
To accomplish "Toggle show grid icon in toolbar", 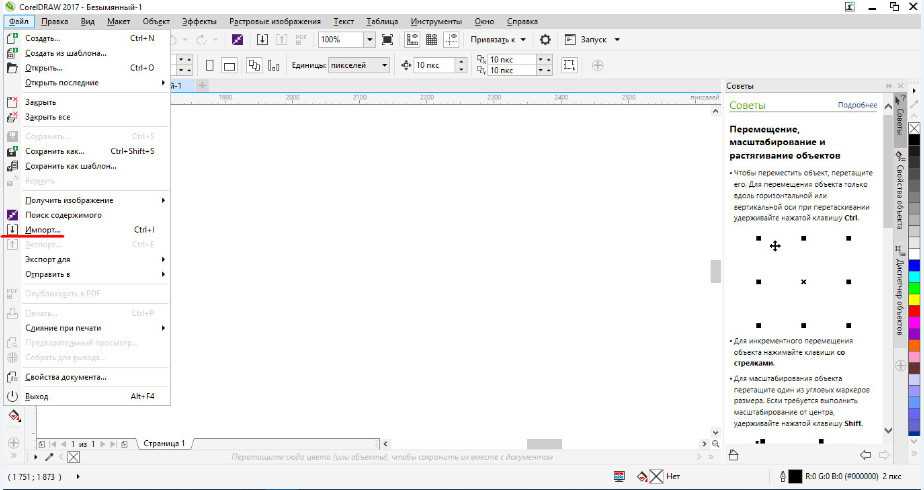I will pyautogui.click(x=431, y=40).
